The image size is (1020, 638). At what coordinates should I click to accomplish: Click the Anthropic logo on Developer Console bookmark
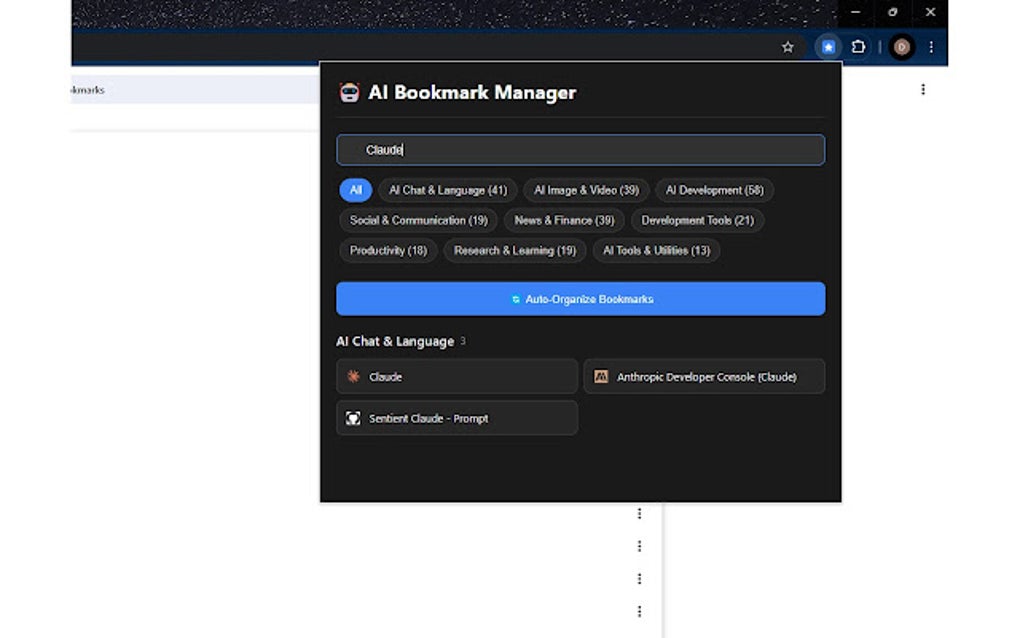pyautogui.click(x=601, y=376)
